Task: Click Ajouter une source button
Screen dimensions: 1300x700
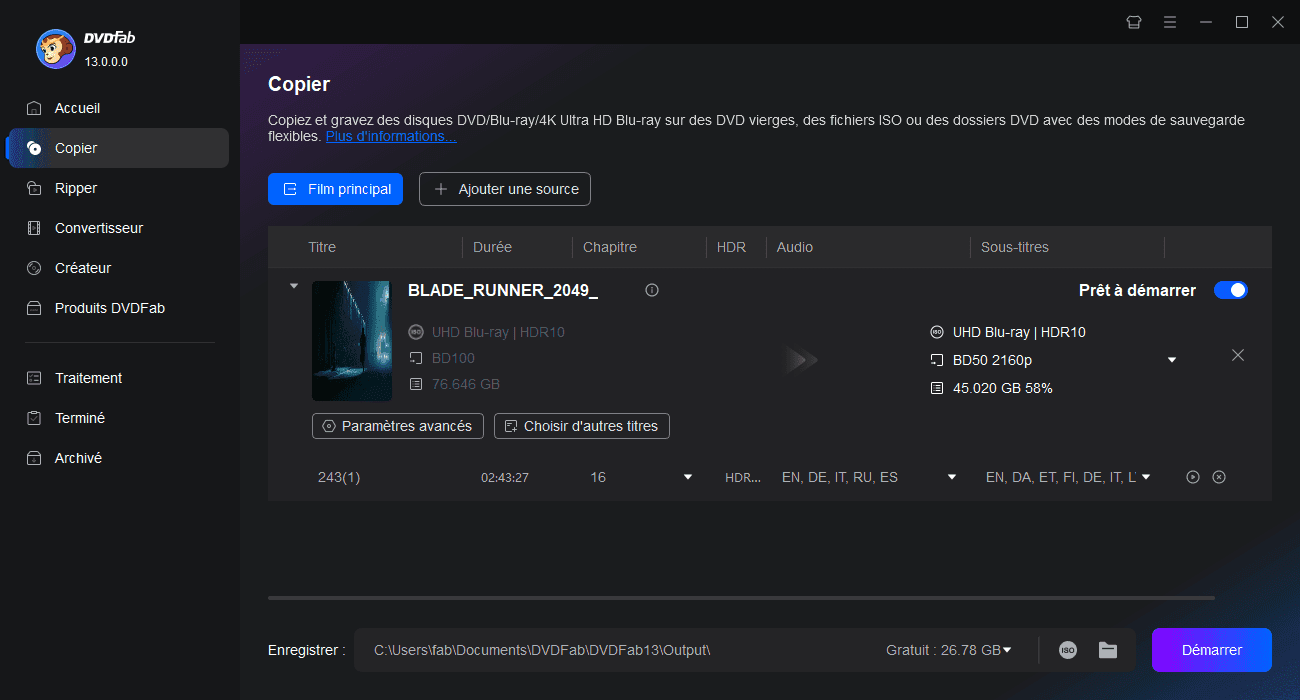Action: (x=505, y=189)
